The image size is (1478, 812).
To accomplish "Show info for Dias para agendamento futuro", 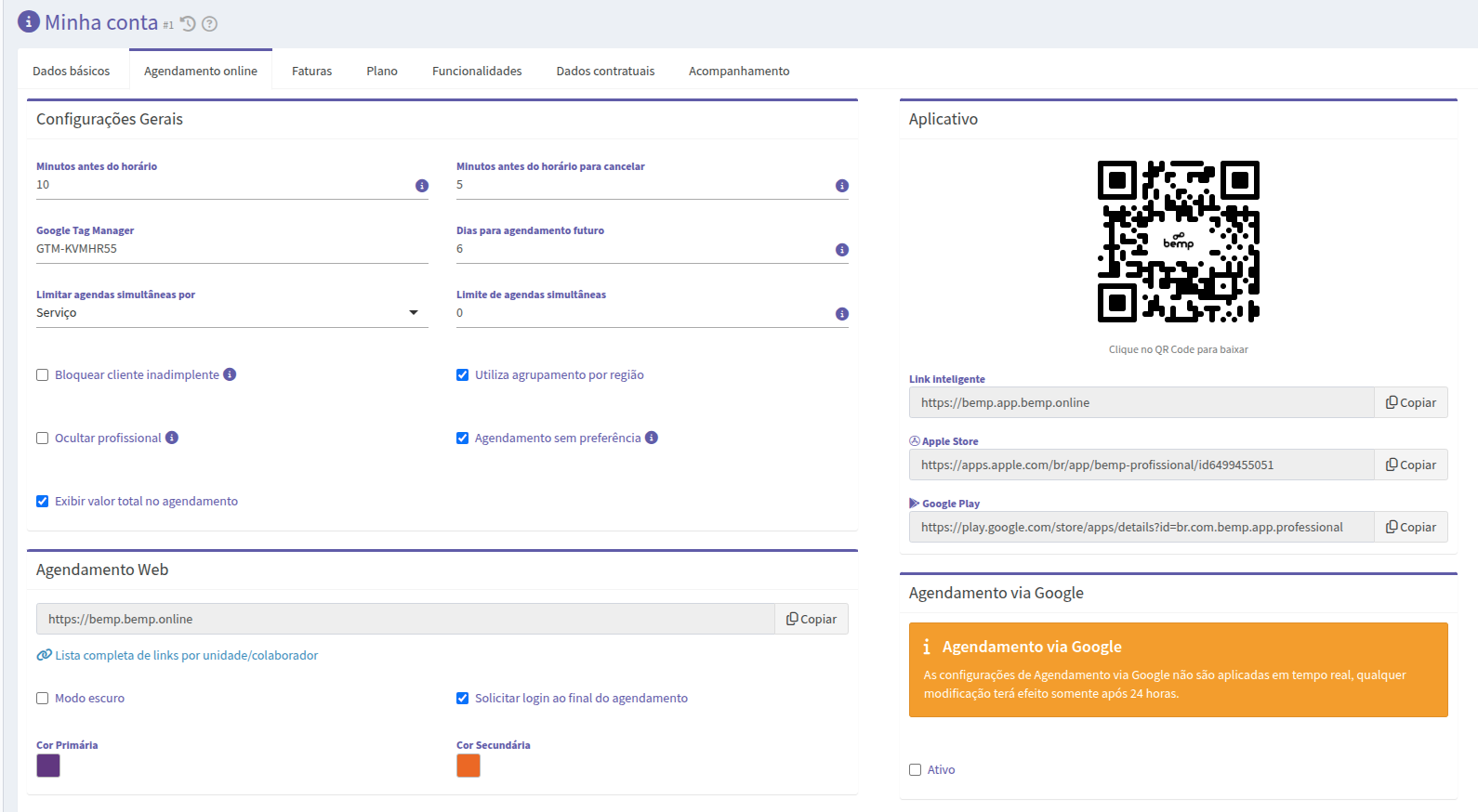I will pyautogui.click(x=842, y=250).
